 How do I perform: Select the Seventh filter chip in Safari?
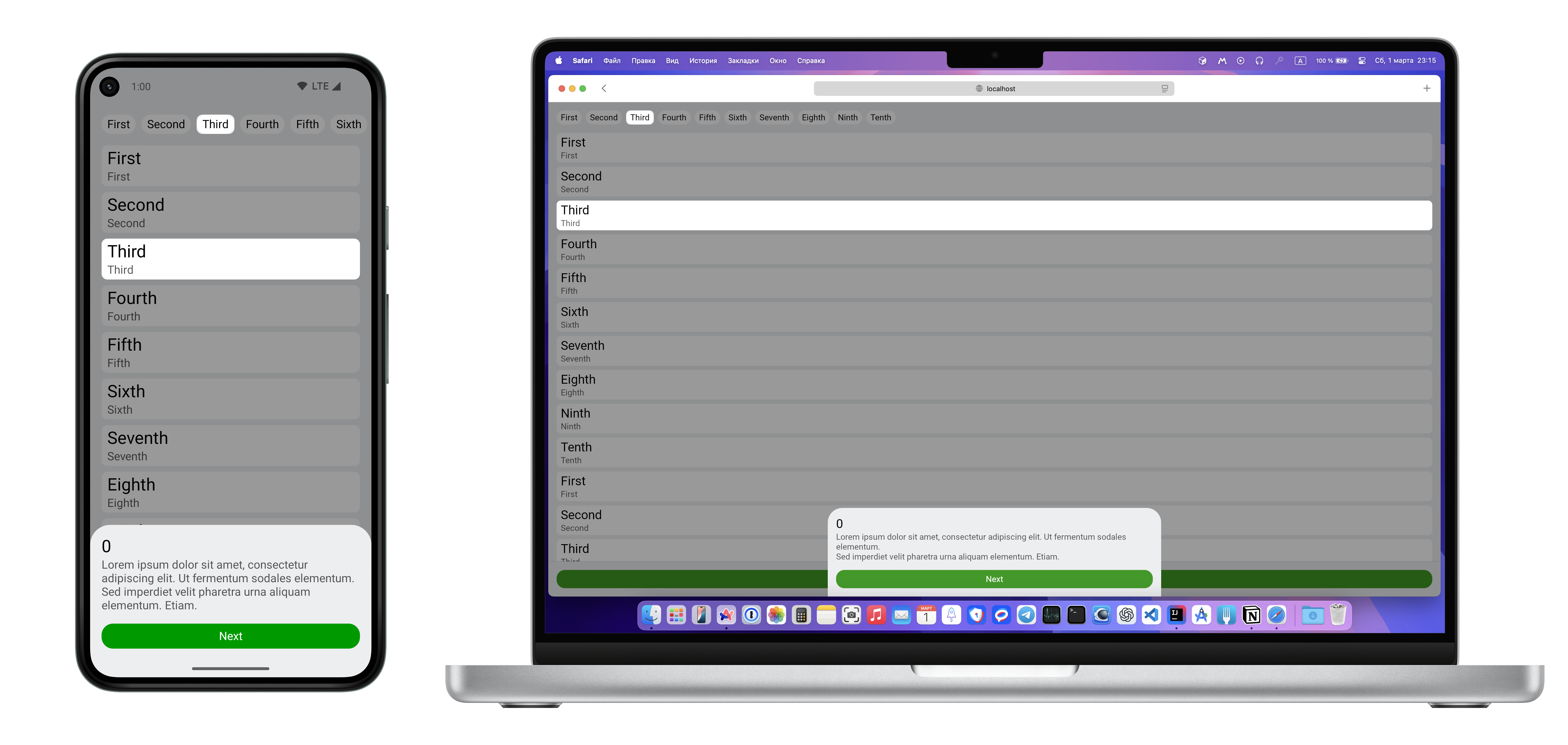tap(774, 117)
